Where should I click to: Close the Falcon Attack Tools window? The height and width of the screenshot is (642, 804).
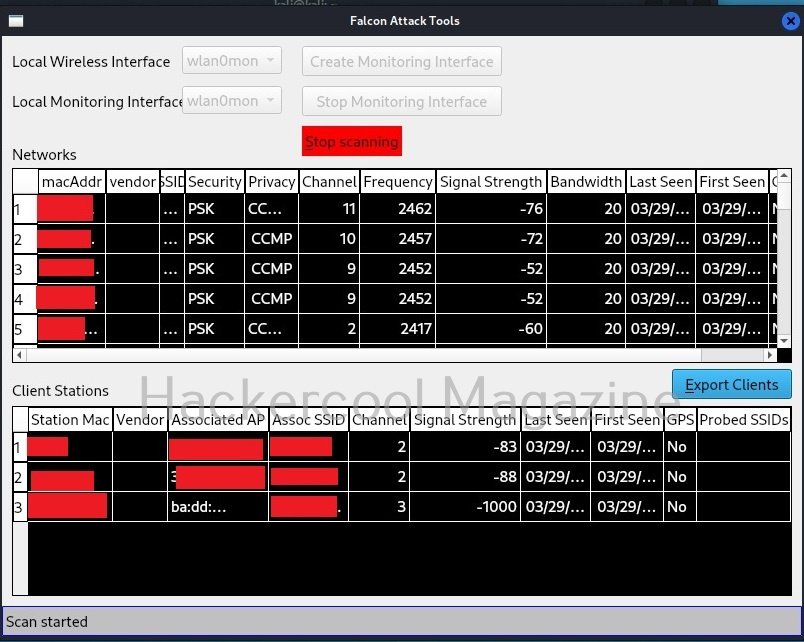pyautogui.click(x=790, y=21)
